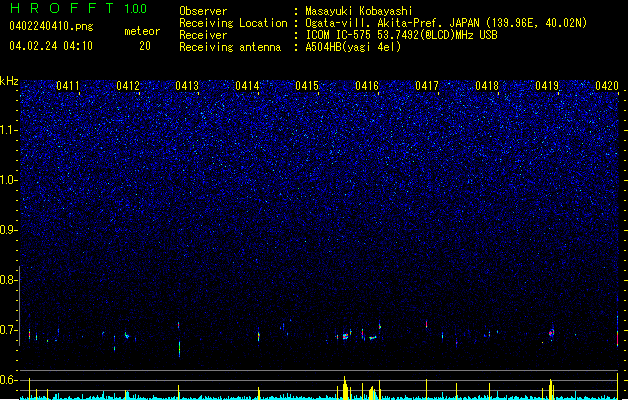The image size is (629, 400).
Task: Click the 0415 time marker
Action: click(307, 86)
